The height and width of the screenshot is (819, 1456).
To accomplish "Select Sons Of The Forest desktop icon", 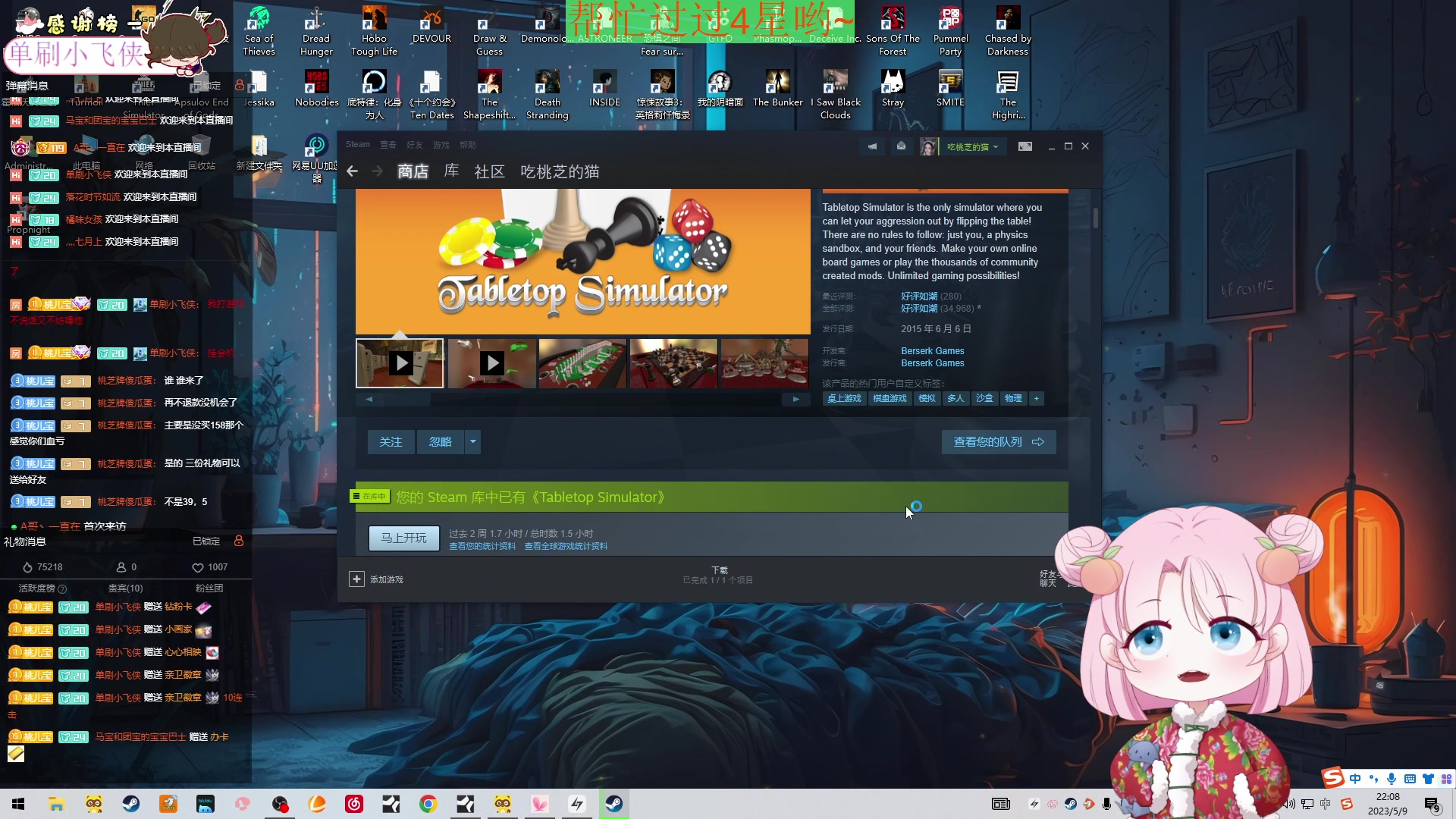I will tap(893, 31).
